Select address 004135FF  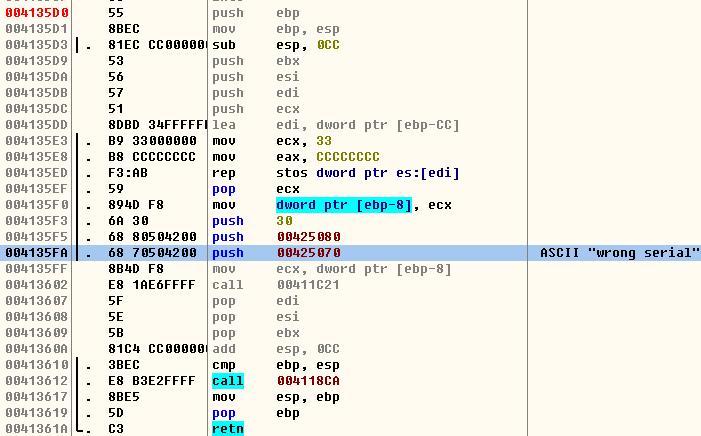(37, 269)
